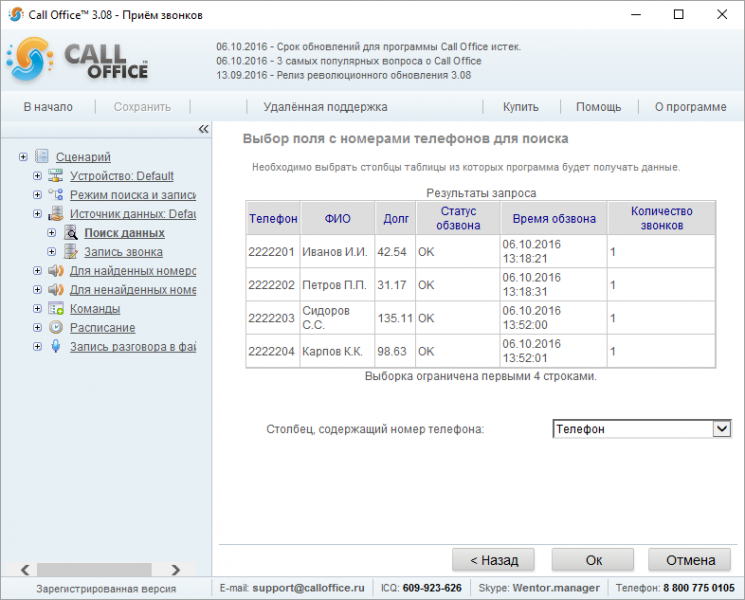745x600 pixels.
Task: Click the Петров П.П. cell
Action: 337,285
